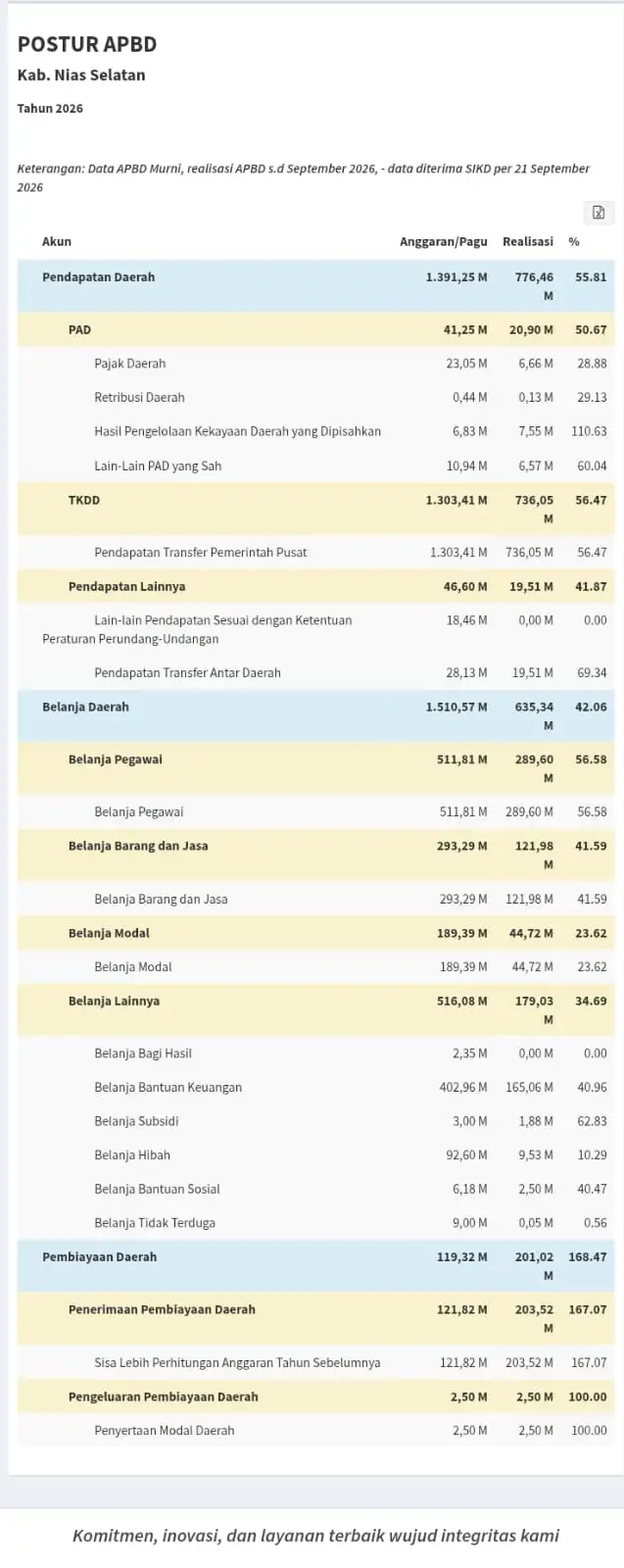Click the Belanja Lainnya row label

coord(114,1001)
